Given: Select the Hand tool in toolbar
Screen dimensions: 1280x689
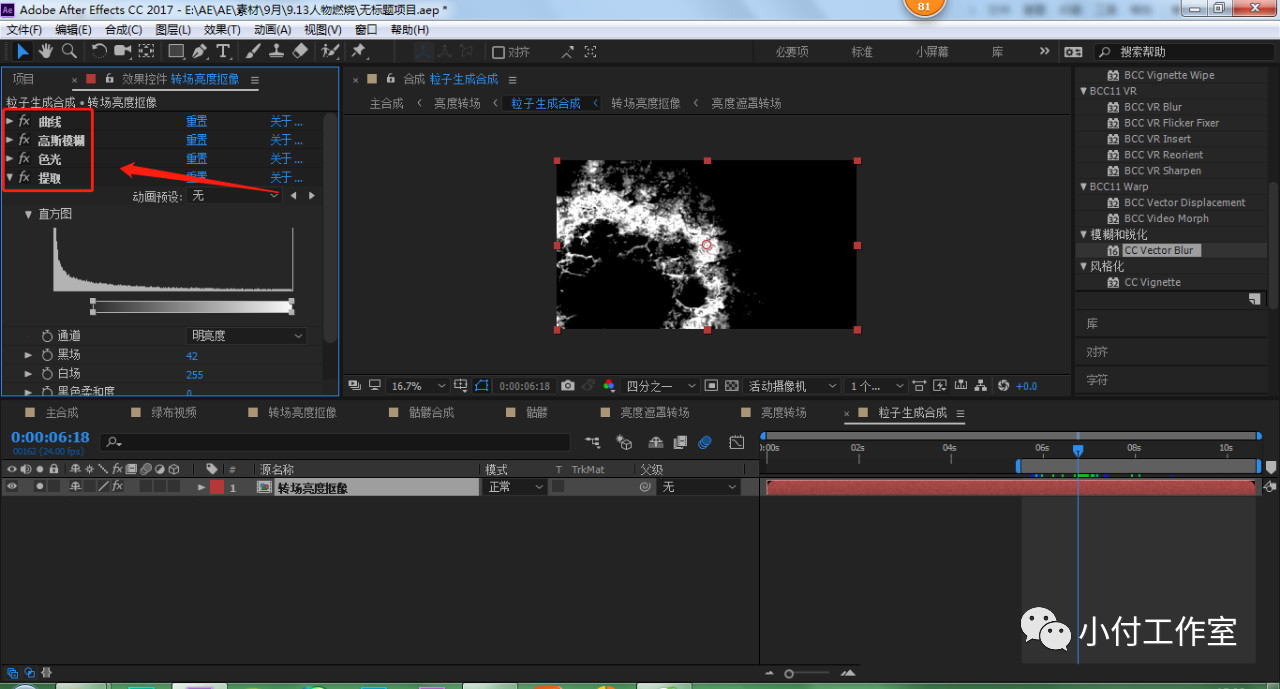Looking at the screenshot, I should (46, 51).
